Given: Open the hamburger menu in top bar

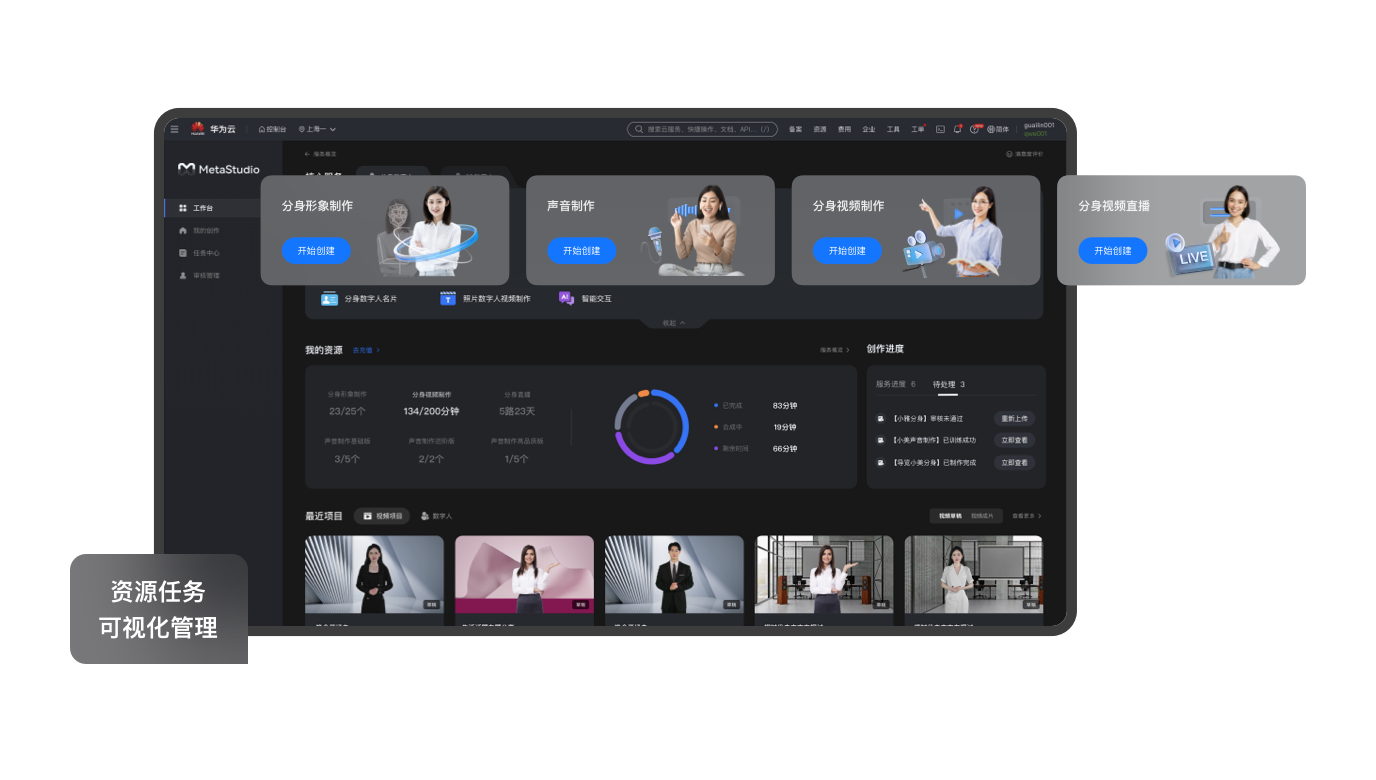Looking at the screenshot, I should tap(174, 129).
